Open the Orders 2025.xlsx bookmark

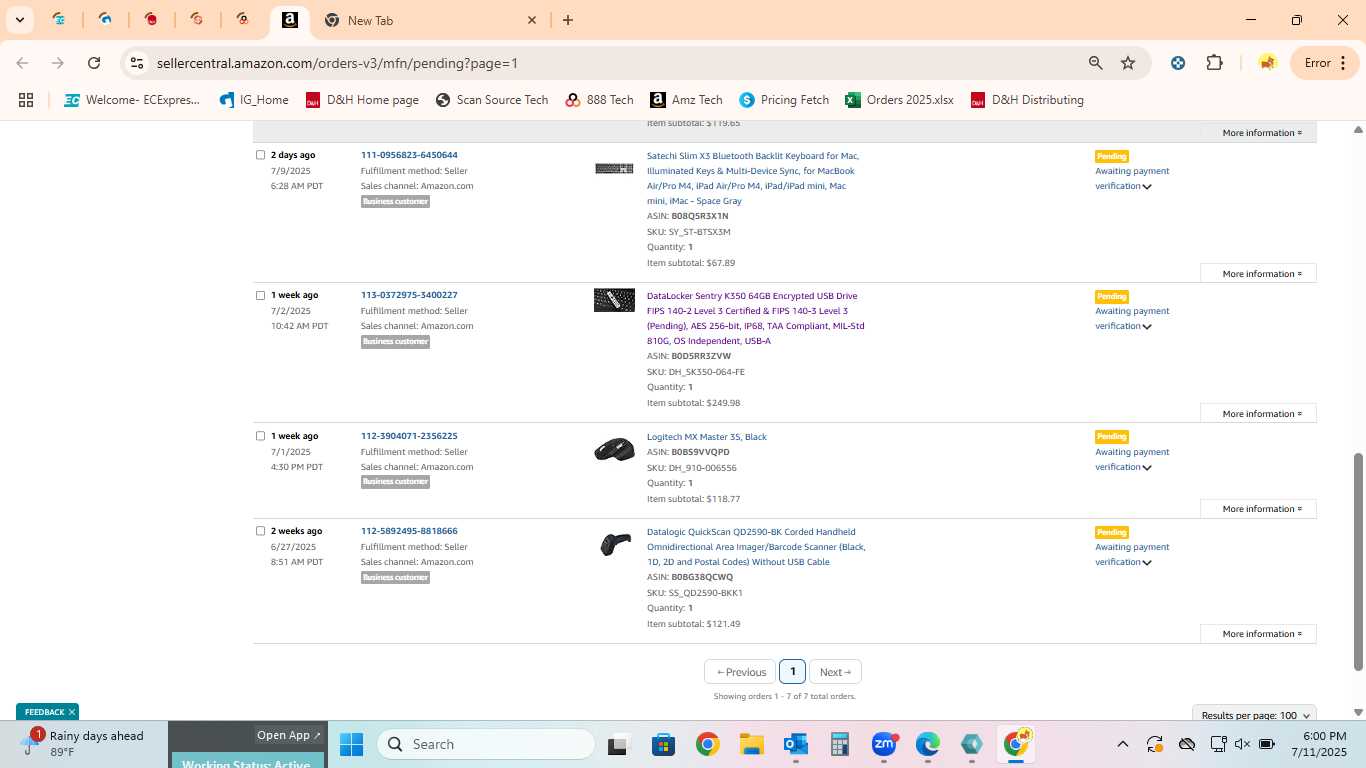click(899, 100)
